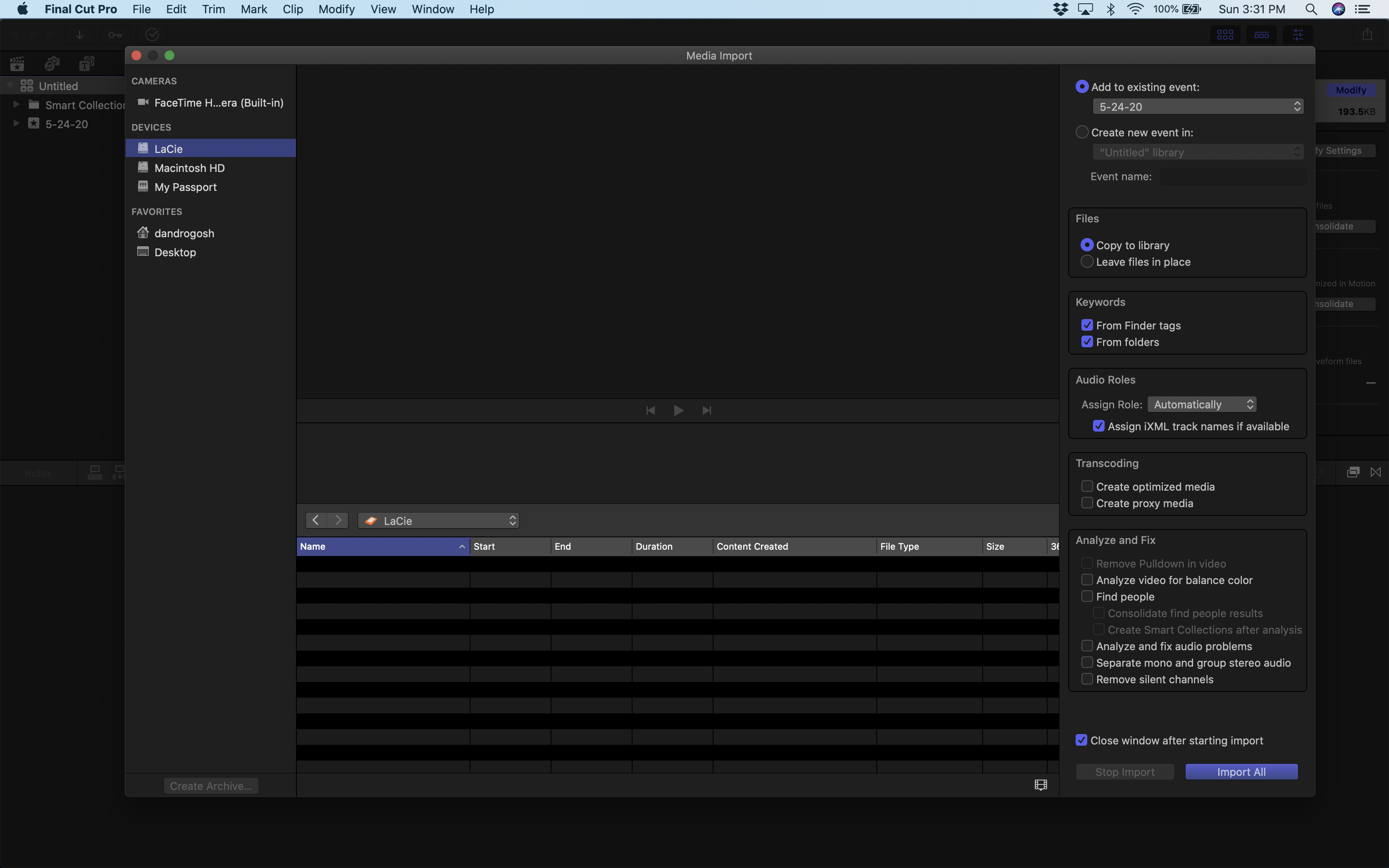Open the LaCie folder path dropdown
The width and height of the screenshot is (1389, 868).
(x=439, y=521)
